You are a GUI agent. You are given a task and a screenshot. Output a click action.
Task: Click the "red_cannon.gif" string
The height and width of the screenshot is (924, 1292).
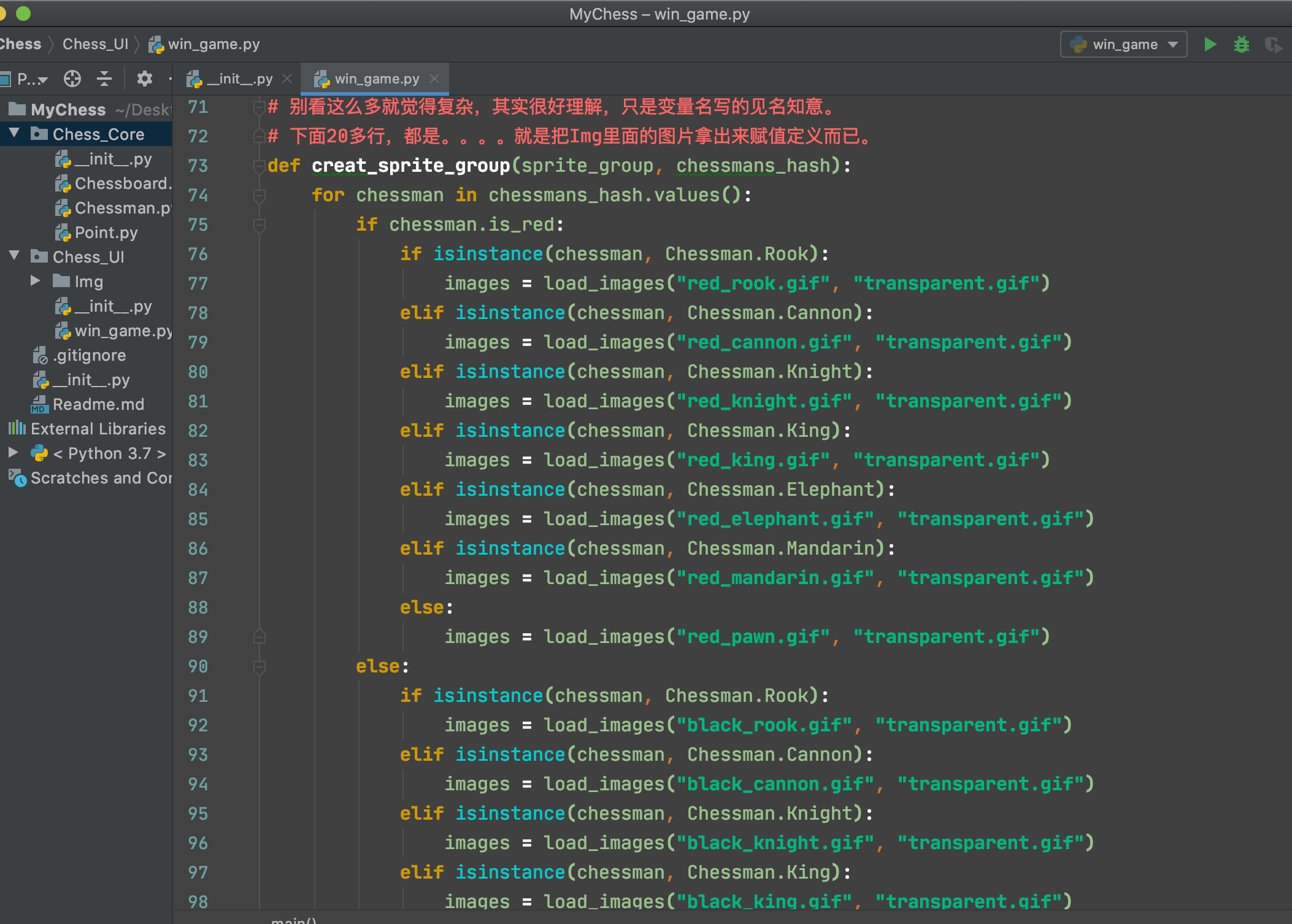point(764,342)
